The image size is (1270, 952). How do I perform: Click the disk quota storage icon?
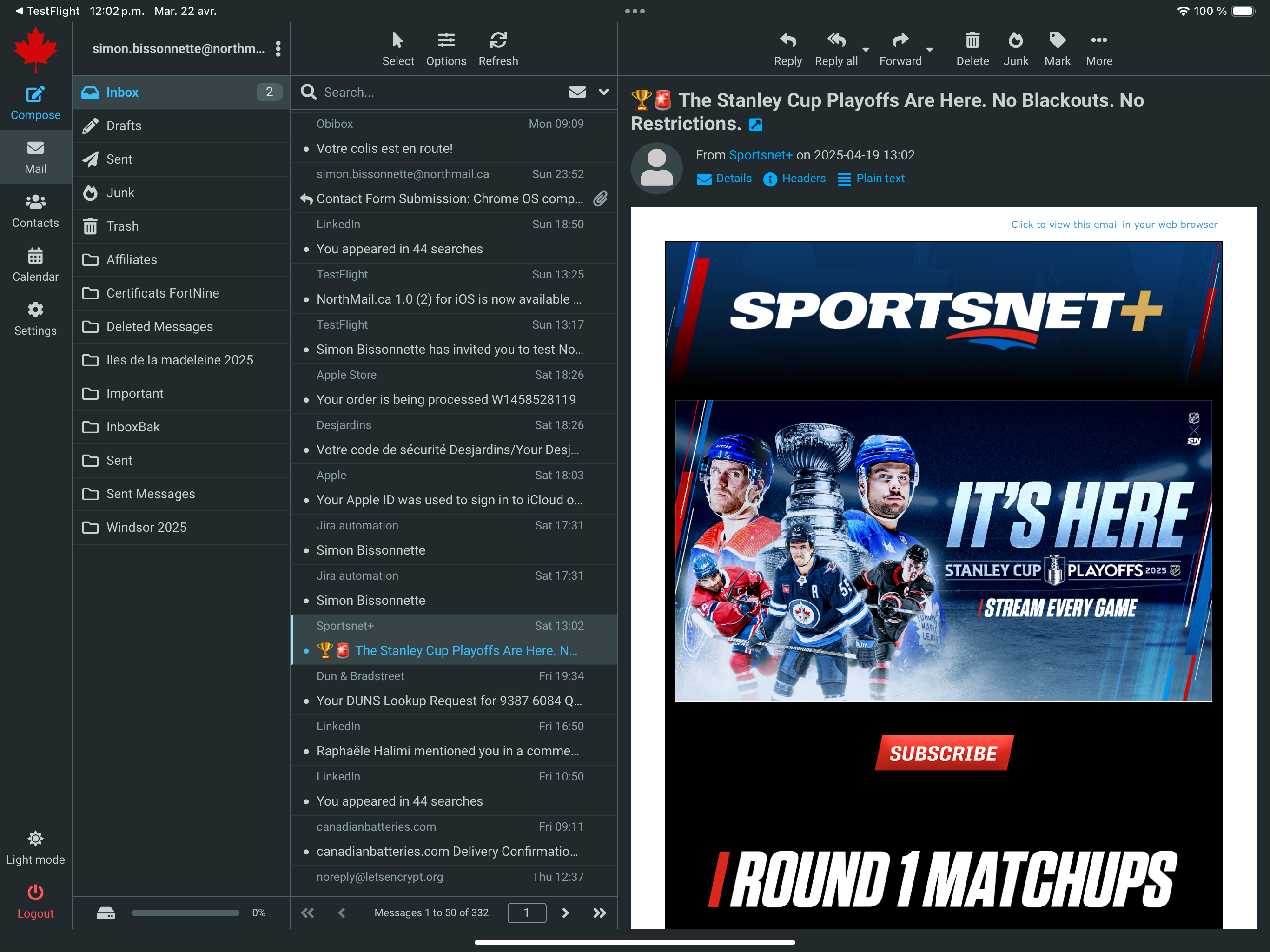[x=106, y=912]
